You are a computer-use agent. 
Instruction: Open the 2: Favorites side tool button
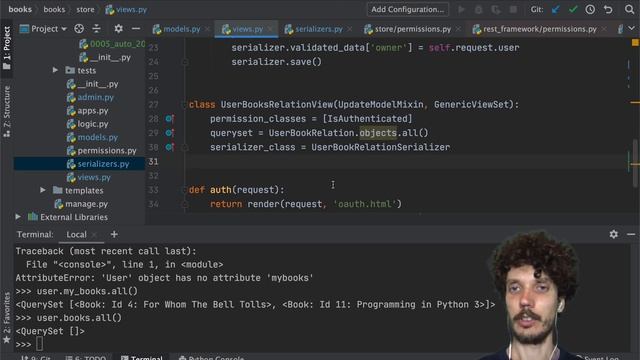coord(7,318)
